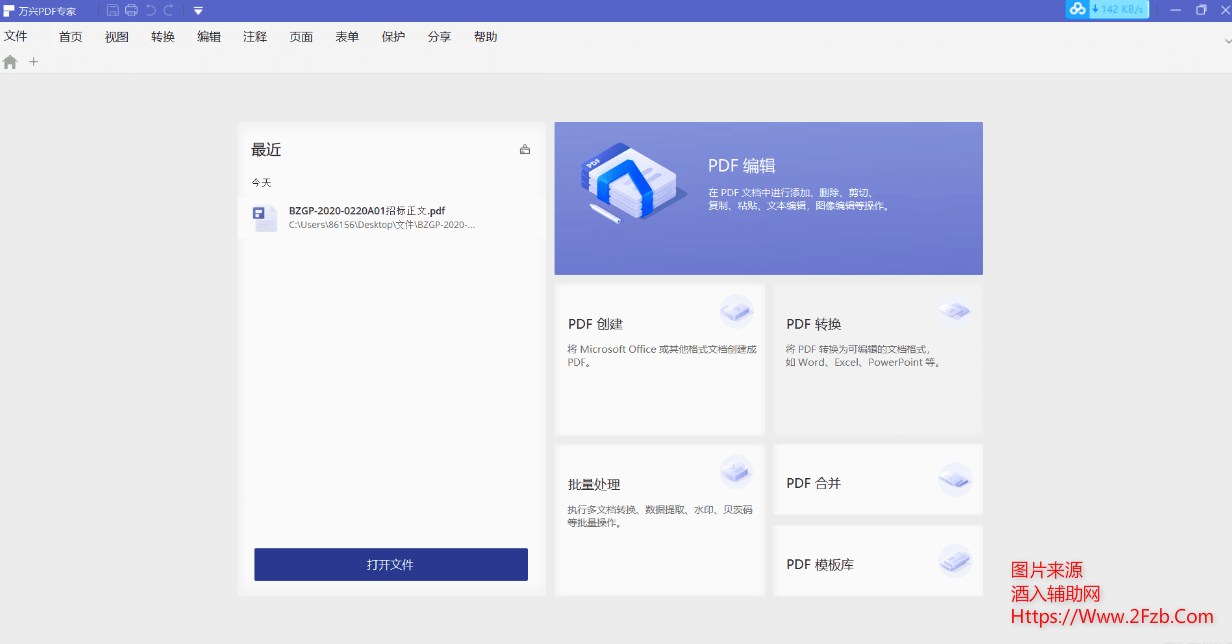Clear recent list with the eraser icon
The image size is (1232, 644).
point(525,150)
